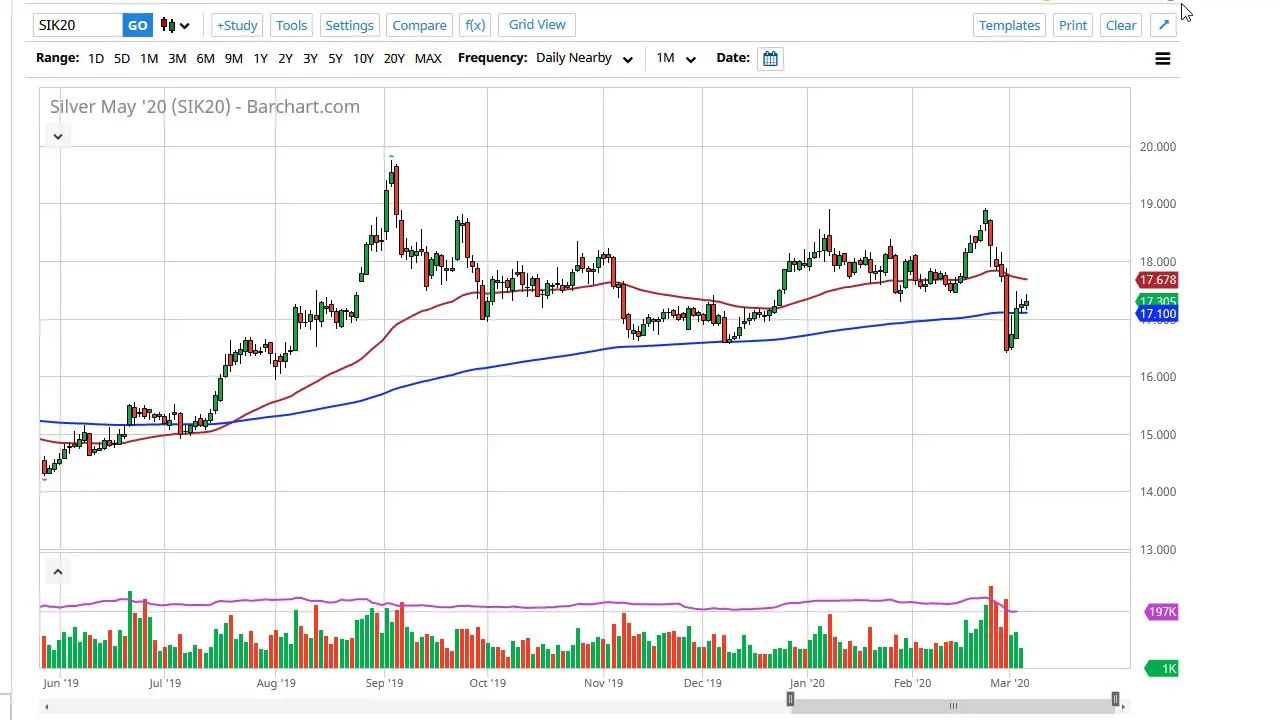This screenshot has height=720, width=1280.
Task: Switch to Grid View
Action: point(537,24)
